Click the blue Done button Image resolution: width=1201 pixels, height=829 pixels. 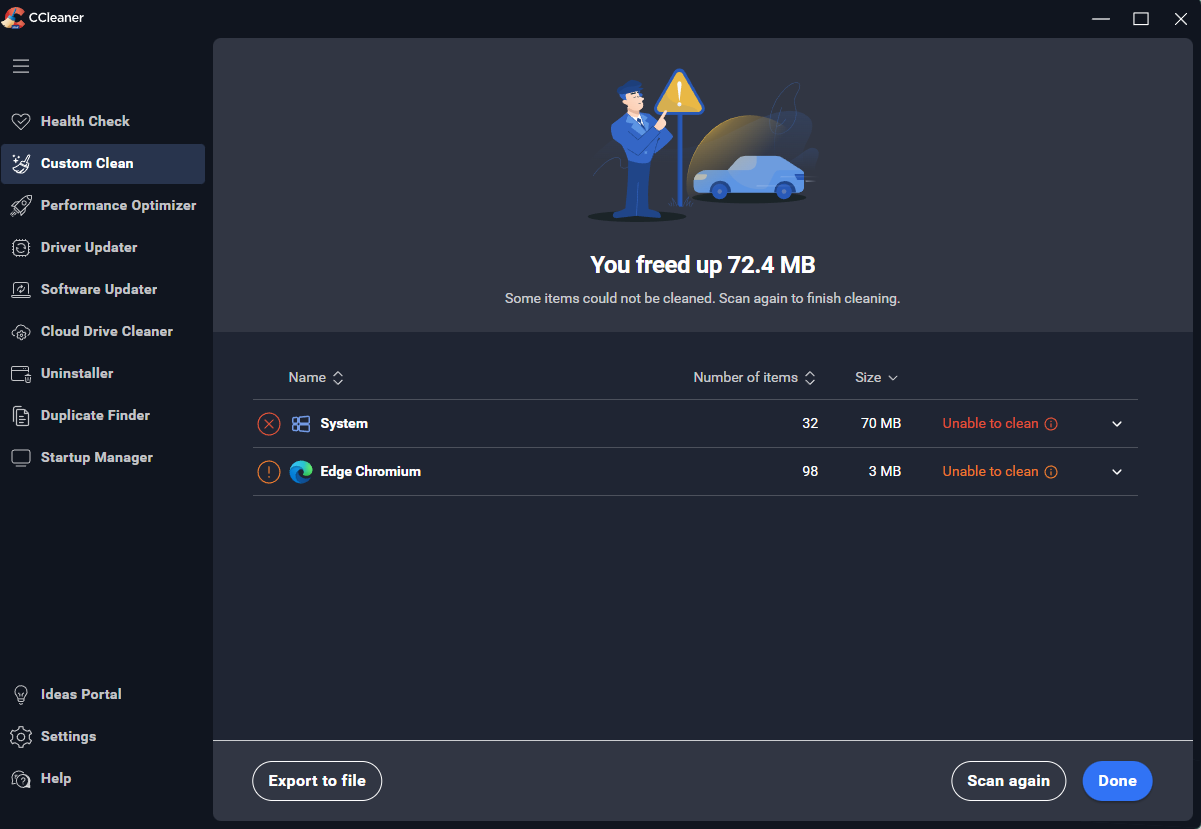point(1117,781)
